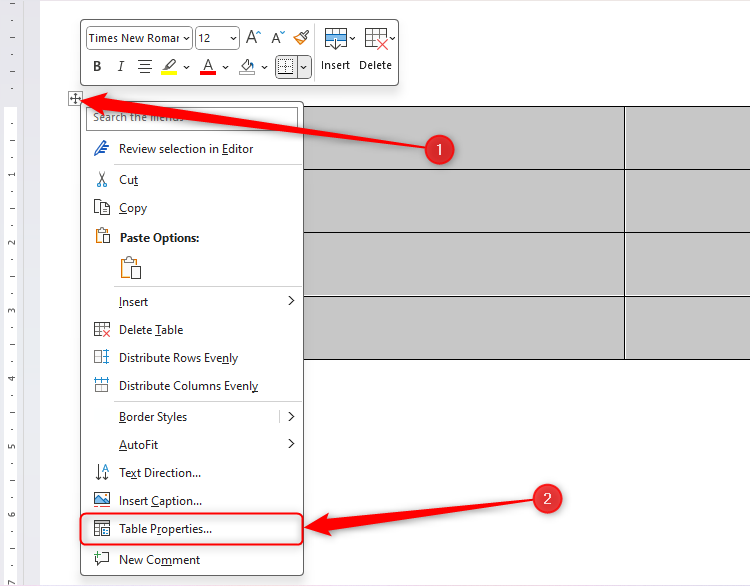Select Distribute Columns Evenly
This screenshot has width=750, height=586.
192,386
